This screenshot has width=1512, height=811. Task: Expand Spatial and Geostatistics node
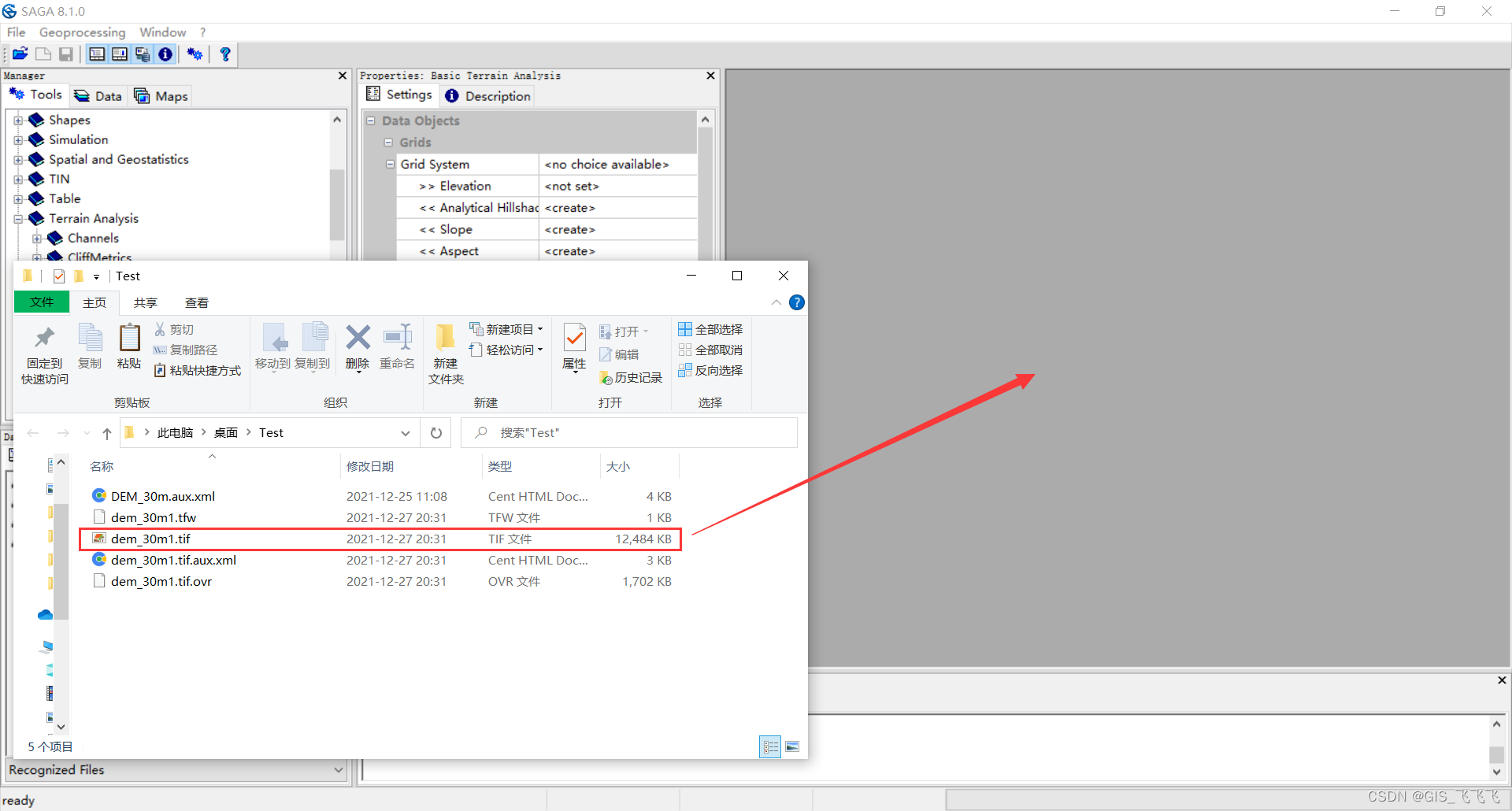tap(18, 160)
